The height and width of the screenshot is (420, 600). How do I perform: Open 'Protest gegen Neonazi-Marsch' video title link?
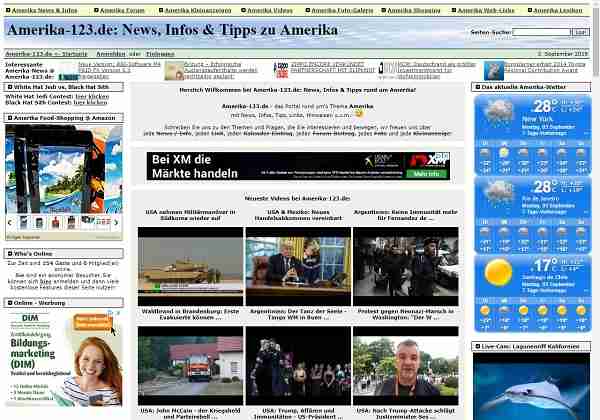(x=406, y=314)
